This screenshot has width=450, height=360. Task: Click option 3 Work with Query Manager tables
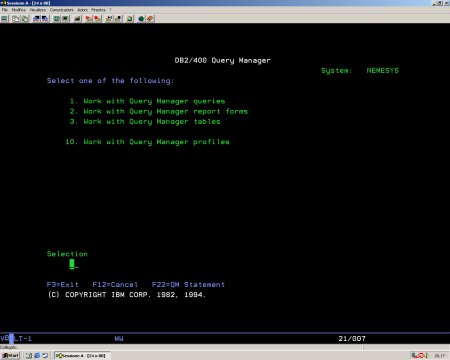pos(145,122)
